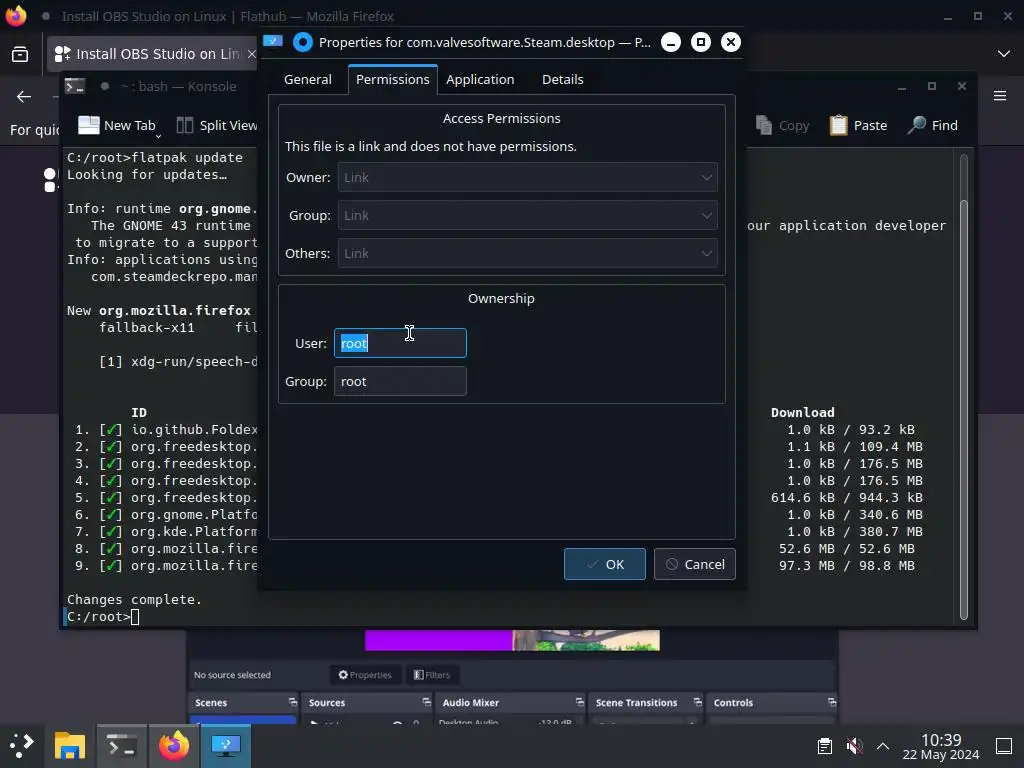Image resolution: width=1024 pixels, height=768 pixels.
Task: Select the Permissions tab
Action: click(x=392, y=80)
